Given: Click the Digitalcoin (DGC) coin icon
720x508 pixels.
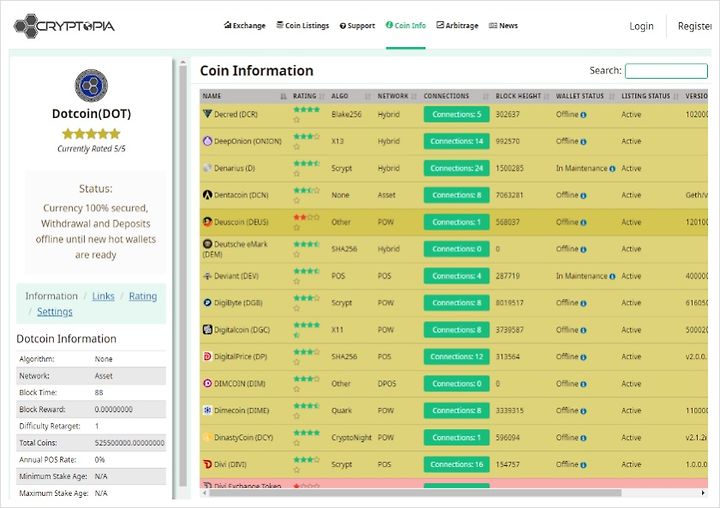Looking at the screenshot, I should 208,329.
